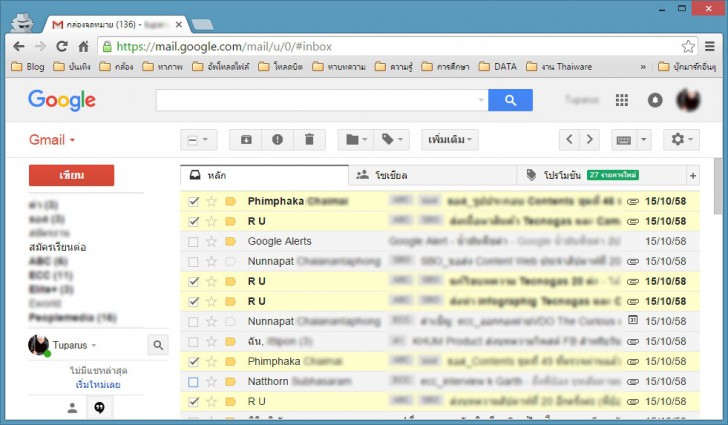Show more bookmarks chevron
Viewport: 728px width, 425px height.
643,67
